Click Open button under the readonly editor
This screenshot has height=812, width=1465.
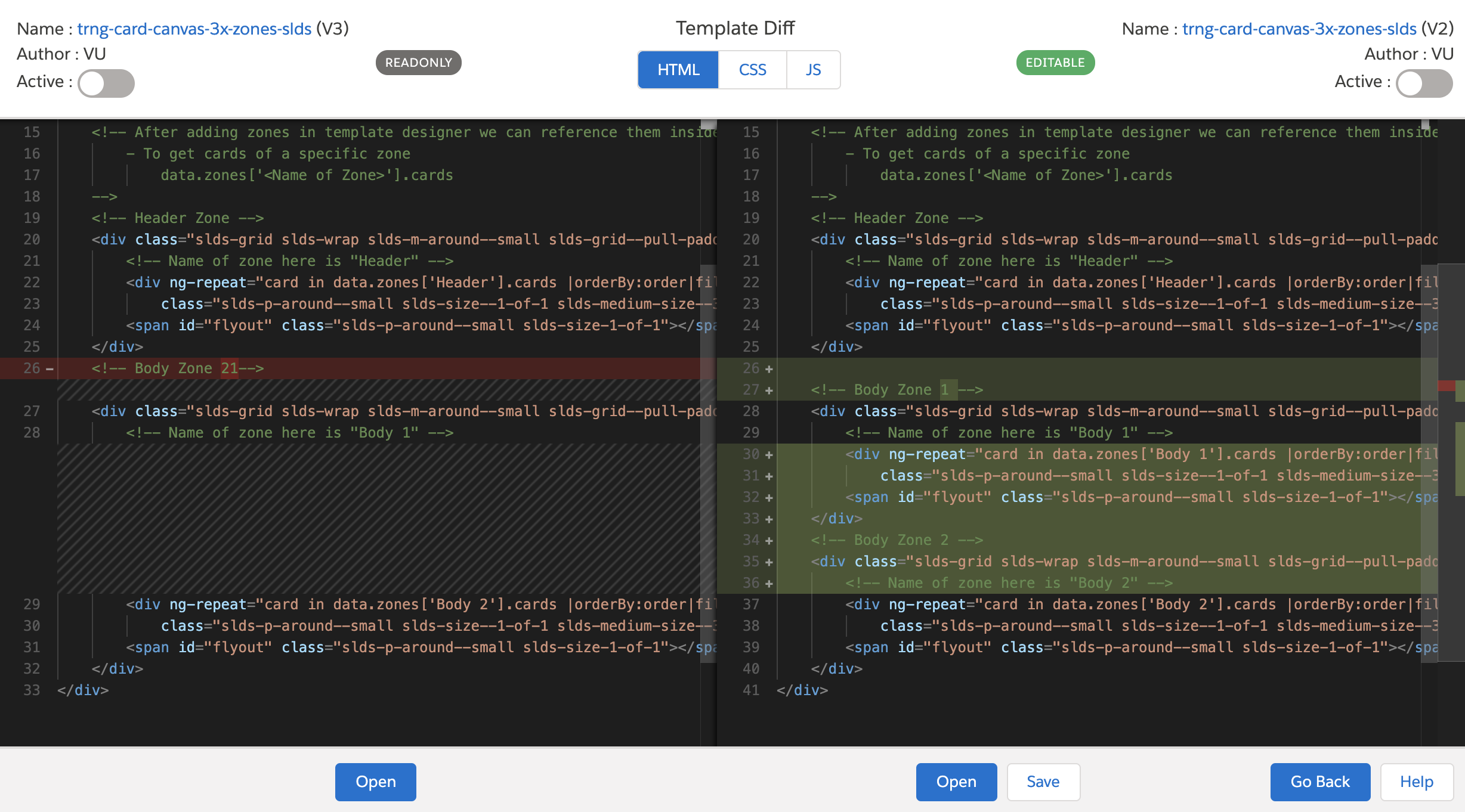coord(376,782)
